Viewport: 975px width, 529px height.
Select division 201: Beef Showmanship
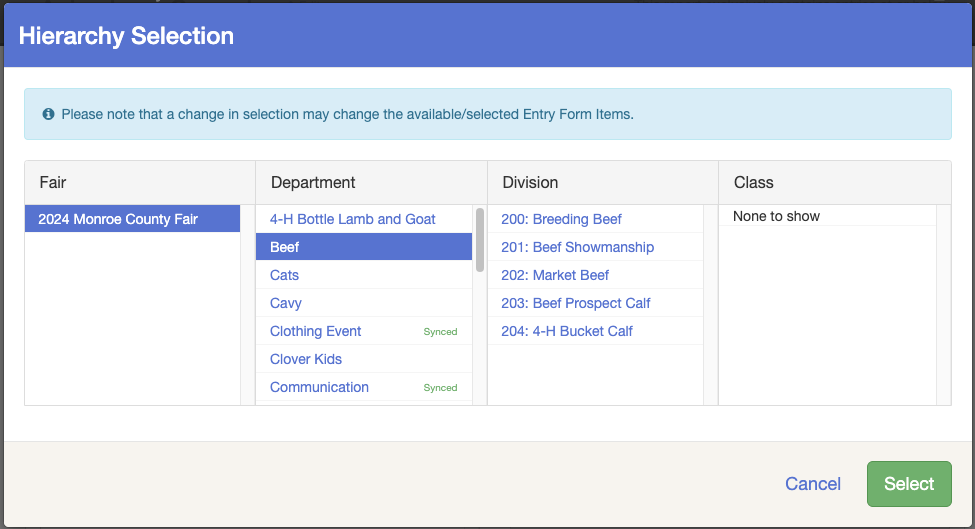point(595,247)
